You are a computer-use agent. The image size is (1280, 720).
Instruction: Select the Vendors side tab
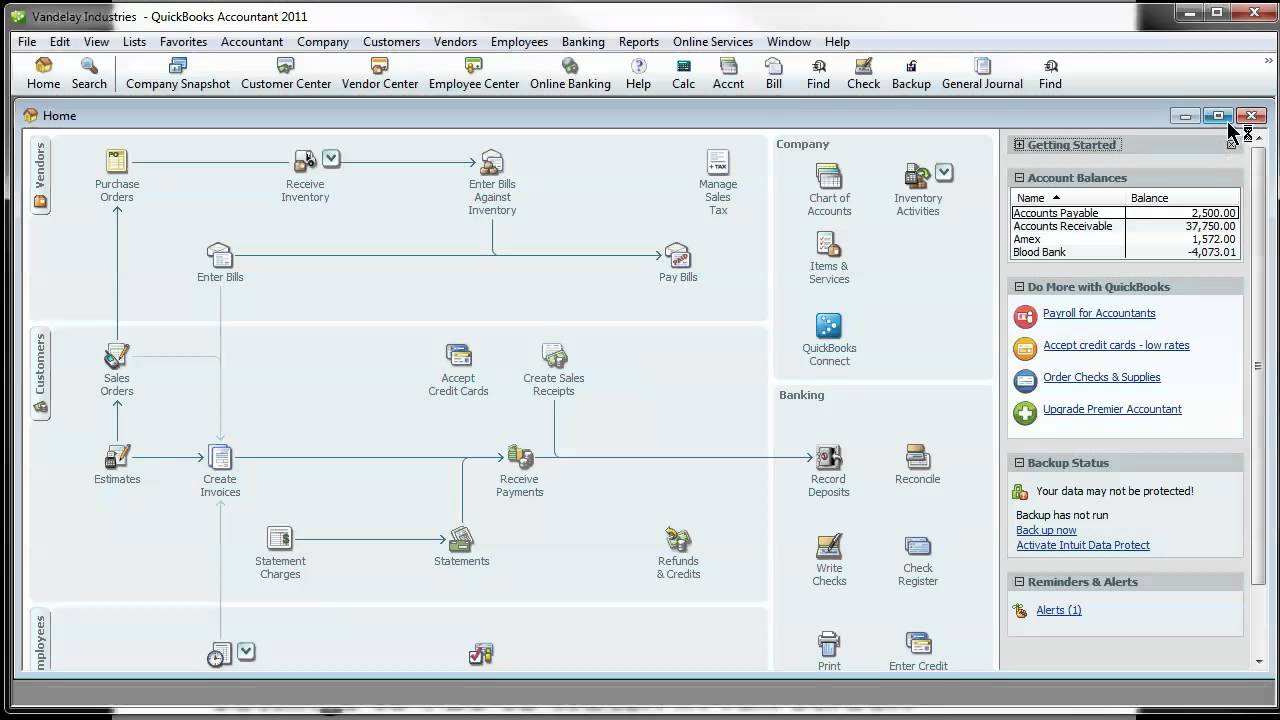coord(41,176)
